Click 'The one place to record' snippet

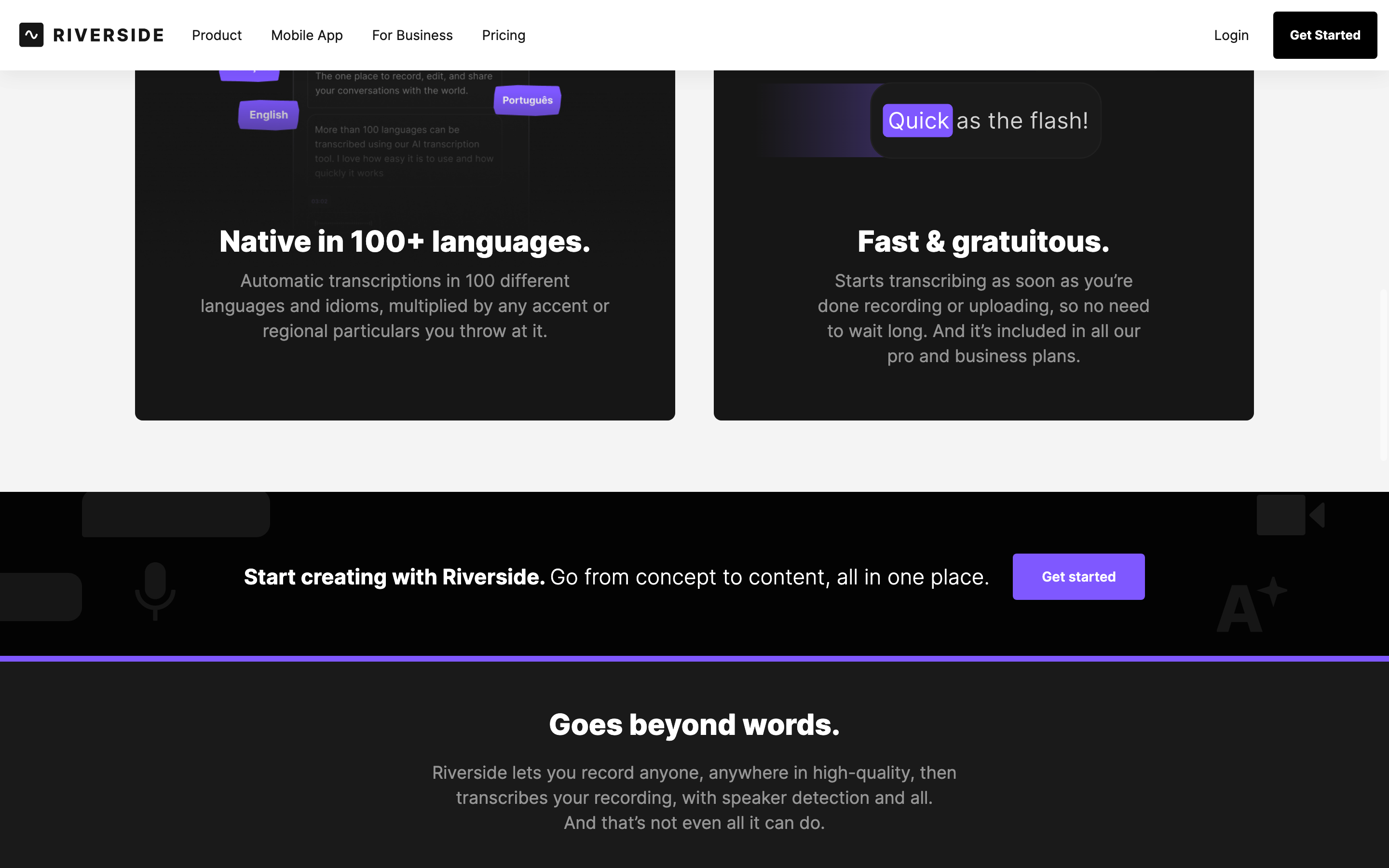click(x=404, y=83)
